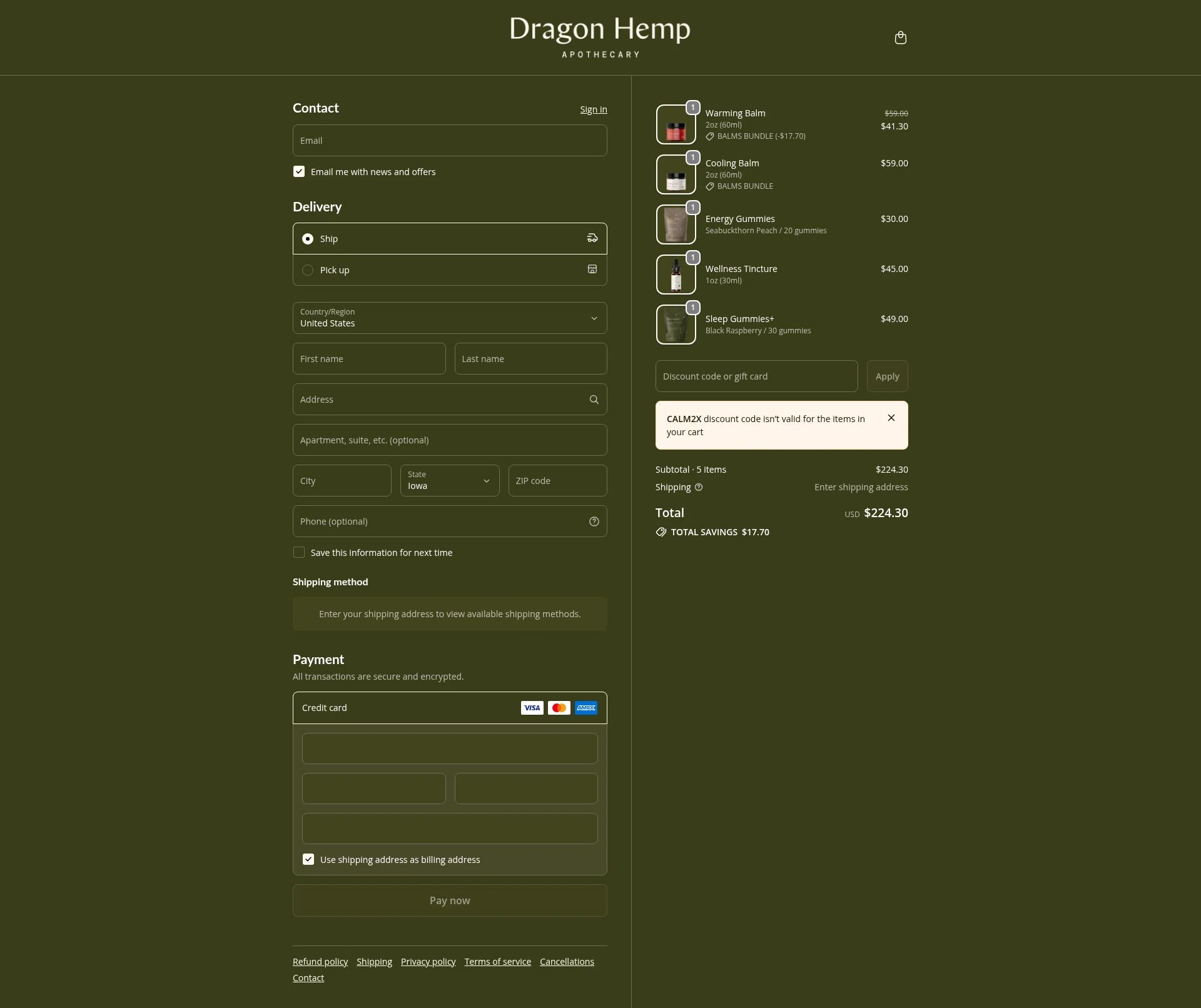Uncheck Email me with news and offers
The image size is (1201, 1008).
[299, 171]
